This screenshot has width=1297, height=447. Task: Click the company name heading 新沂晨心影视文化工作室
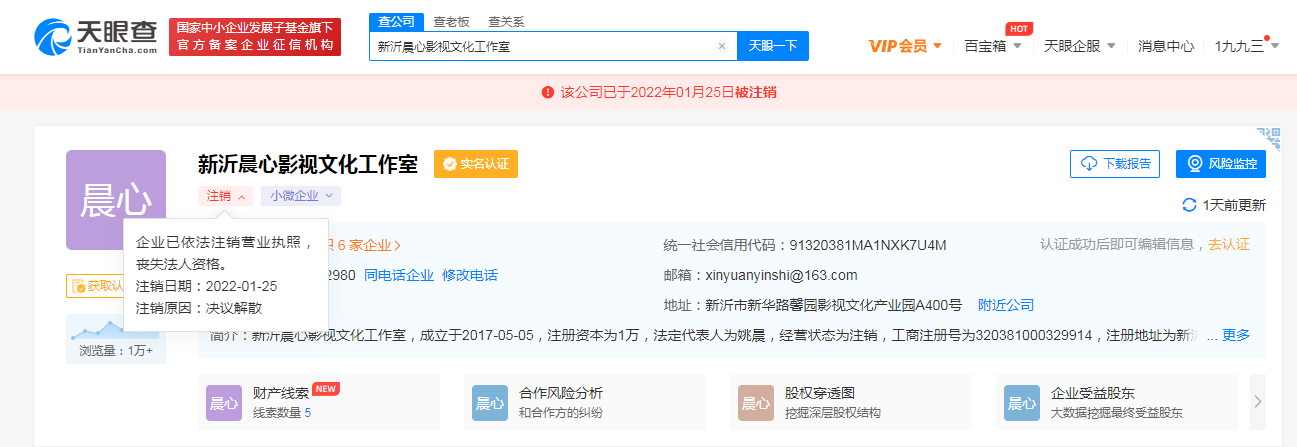[x=308, y=164]
